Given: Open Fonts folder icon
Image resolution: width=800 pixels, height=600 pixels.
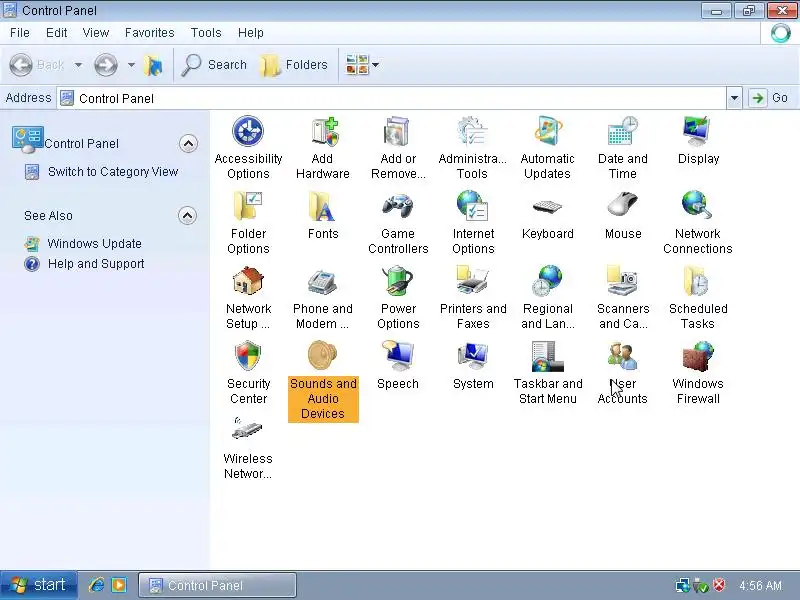Looking at the screenshot, I should pos(323,207).
